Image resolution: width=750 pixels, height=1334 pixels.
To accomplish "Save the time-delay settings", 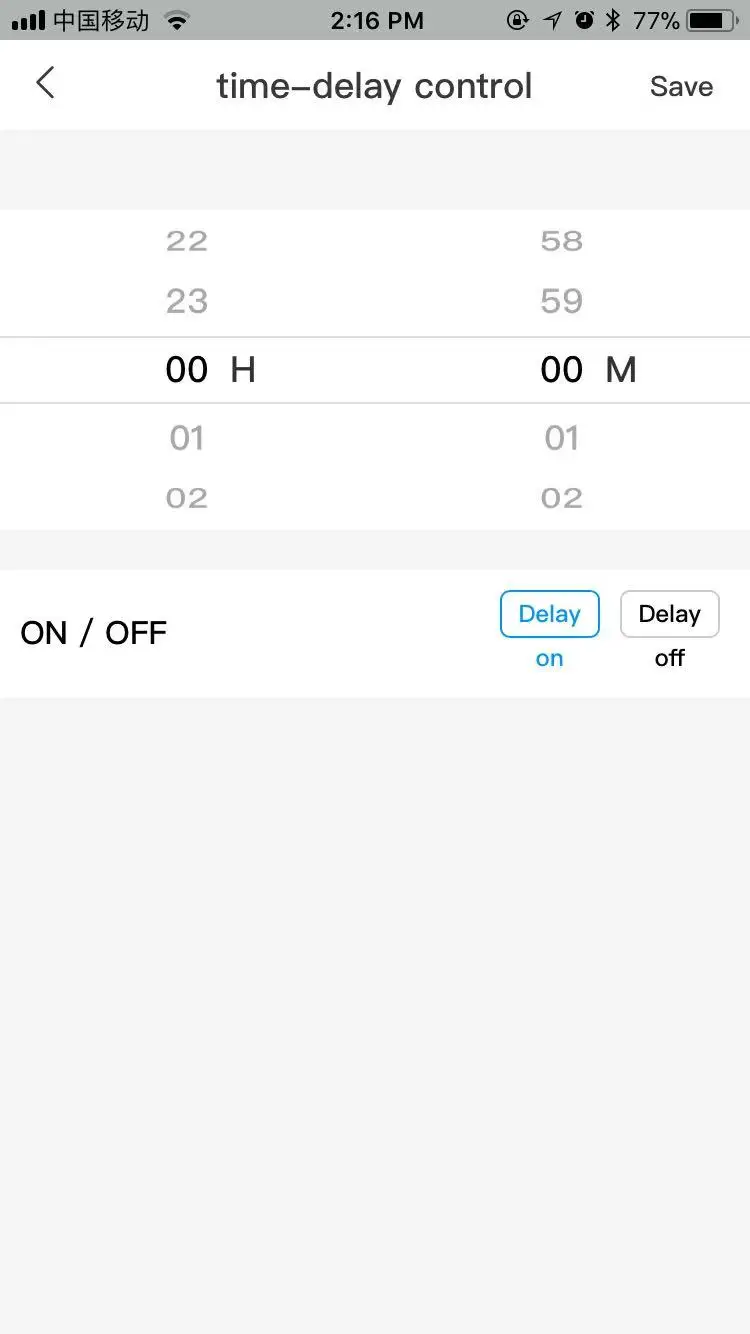I will tap(681, 87).
